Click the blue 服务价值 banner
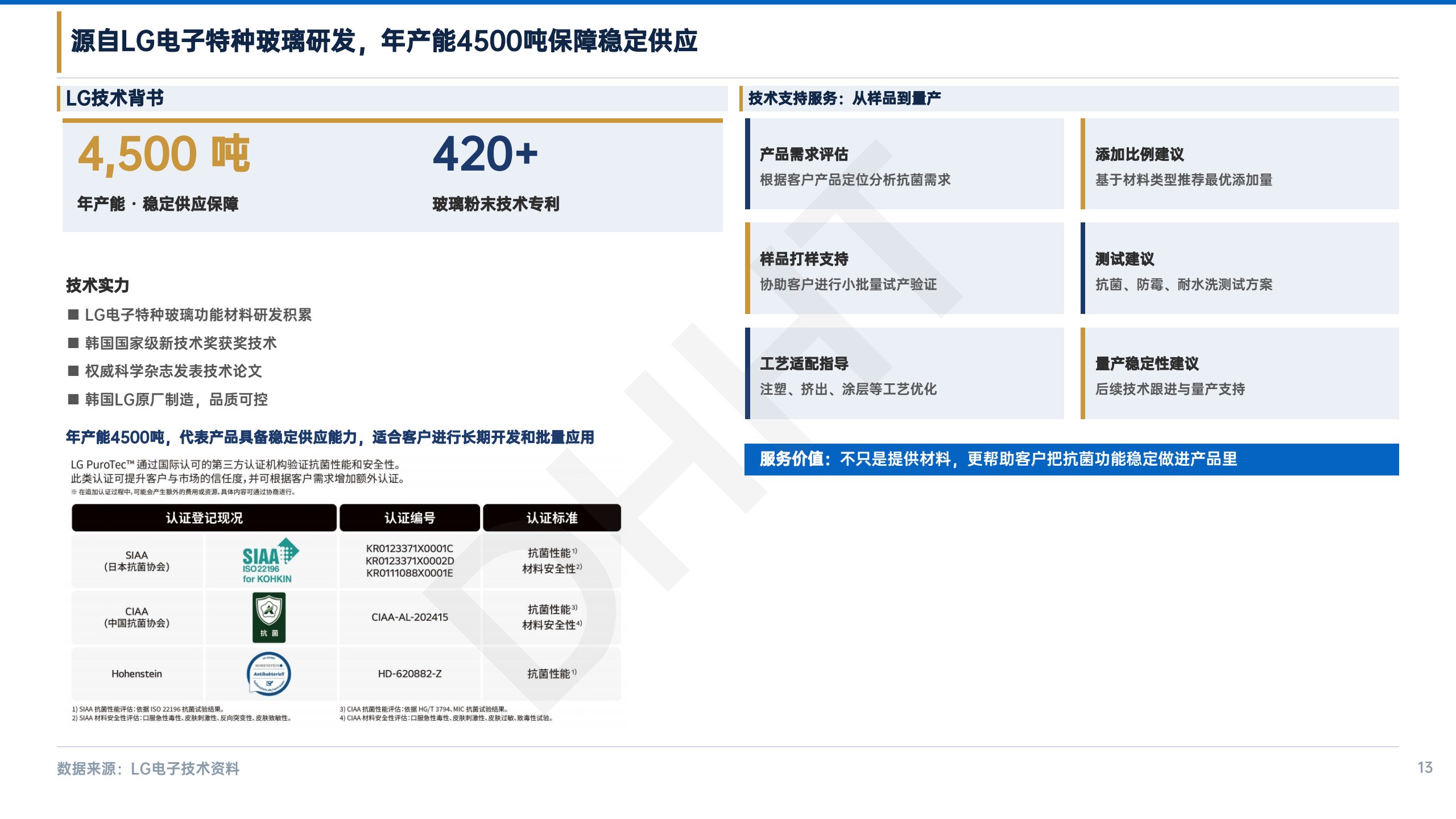Image resolution: width=1456 pixels, height=819 pixels. tap(1072, 459)
